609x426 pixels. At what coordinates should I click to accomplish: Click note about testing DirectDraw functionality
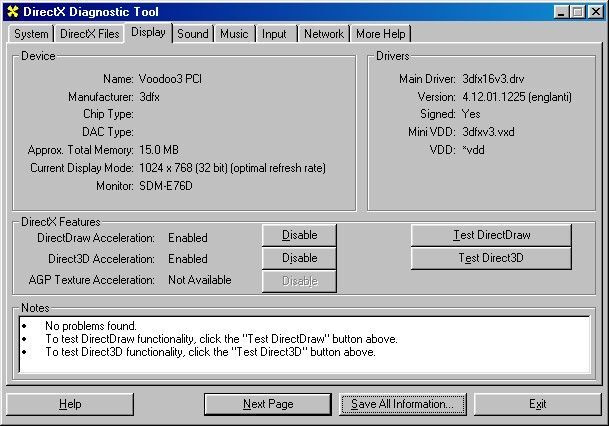tap(221, 339)
